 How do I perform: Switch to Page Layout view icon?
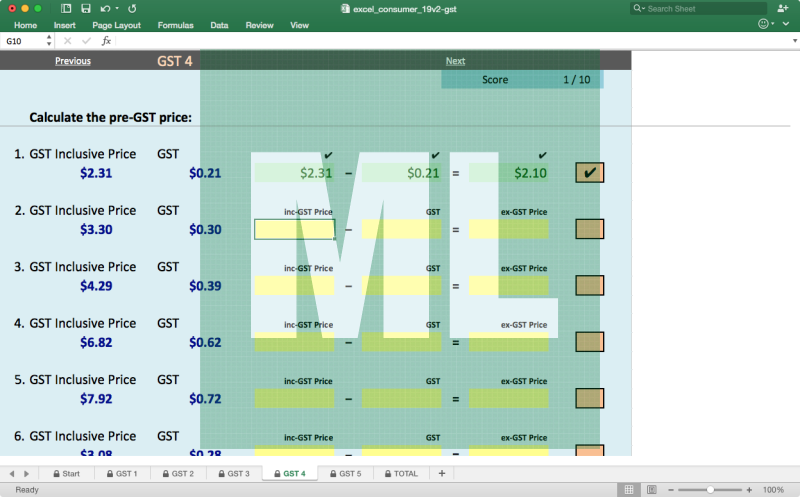(652, 490)
